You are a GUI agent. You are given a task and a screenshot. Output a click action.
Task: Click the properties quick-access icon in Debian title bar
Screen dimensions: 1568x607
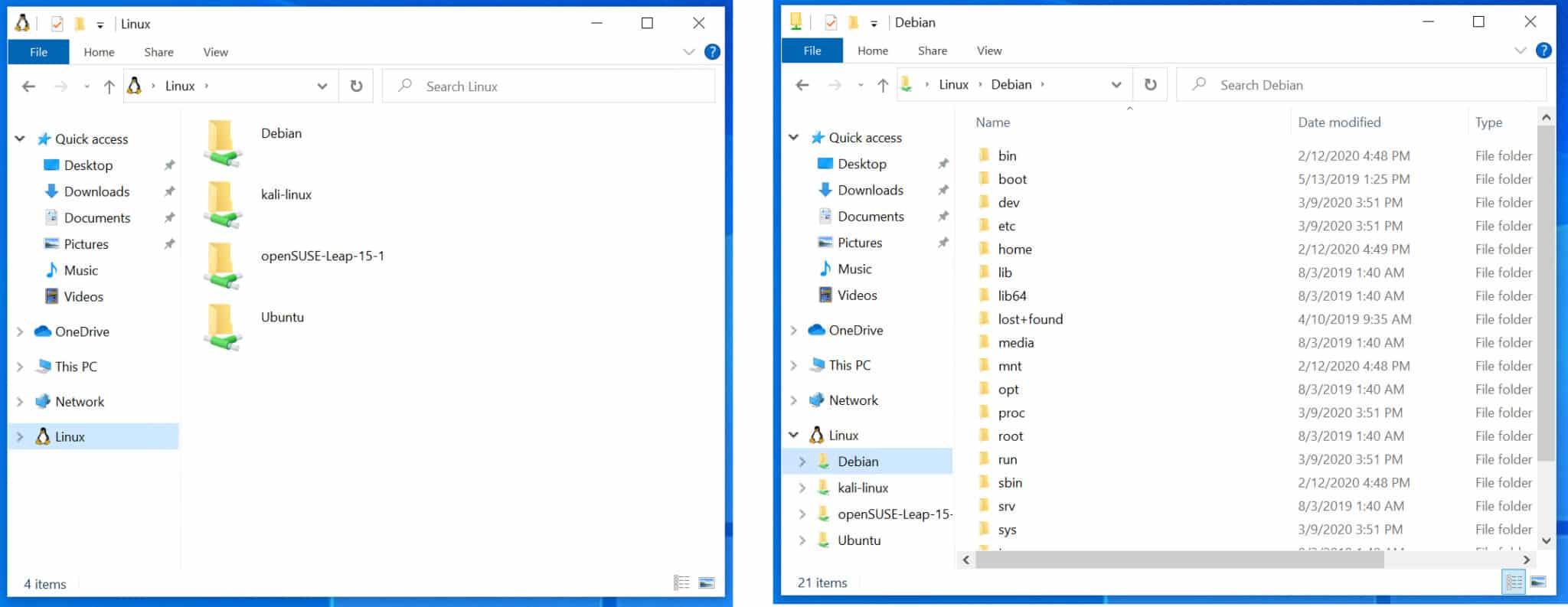[831, 22]
